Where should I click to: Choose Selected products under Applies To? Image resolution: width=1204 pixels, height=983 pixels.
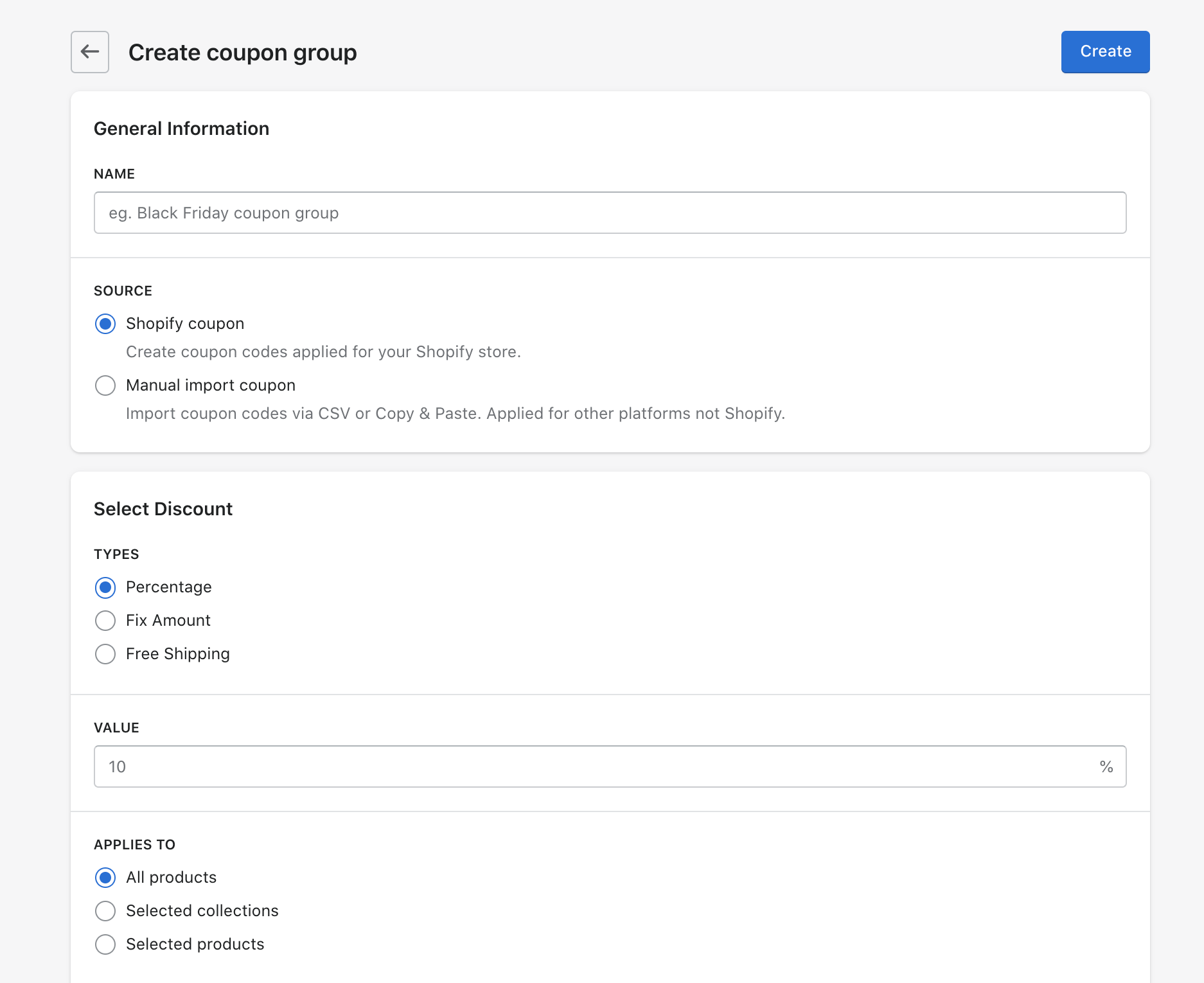pos(105,944)
